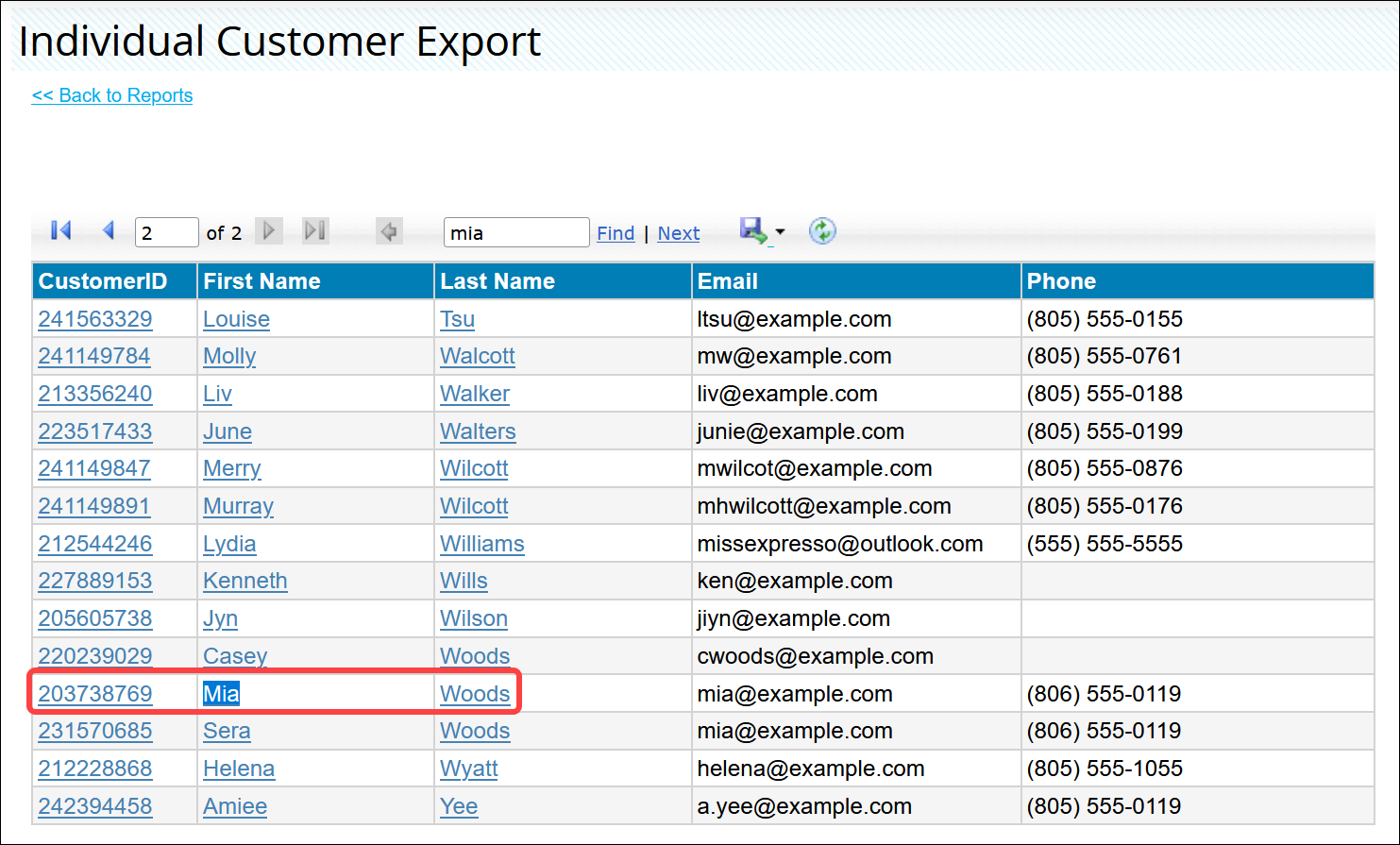Click first name Helena
Screen dimensions: 1400x845
[239, 769]
